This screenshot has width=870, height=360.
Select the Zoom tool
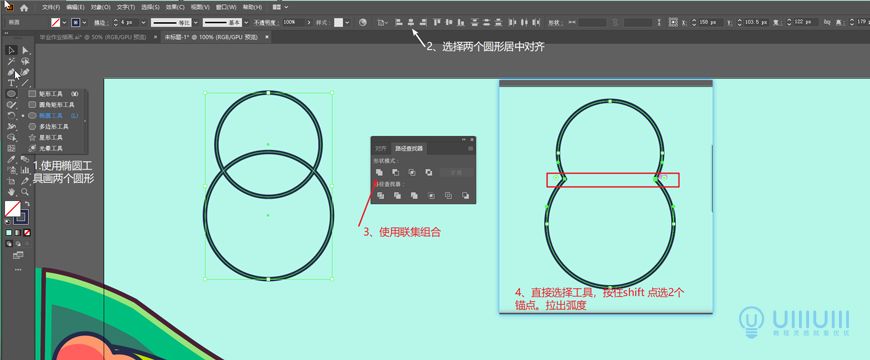point(25,191)
